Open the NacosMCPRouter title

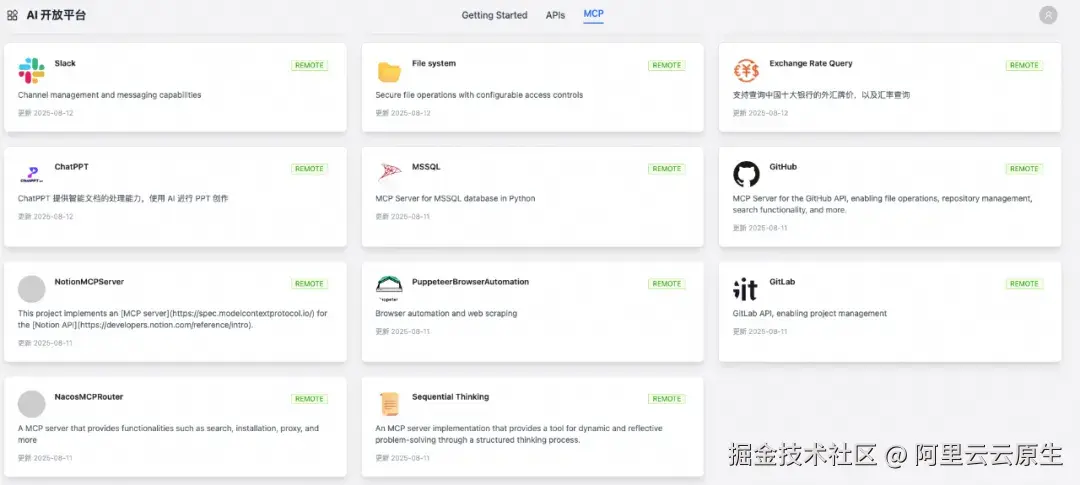89,397
